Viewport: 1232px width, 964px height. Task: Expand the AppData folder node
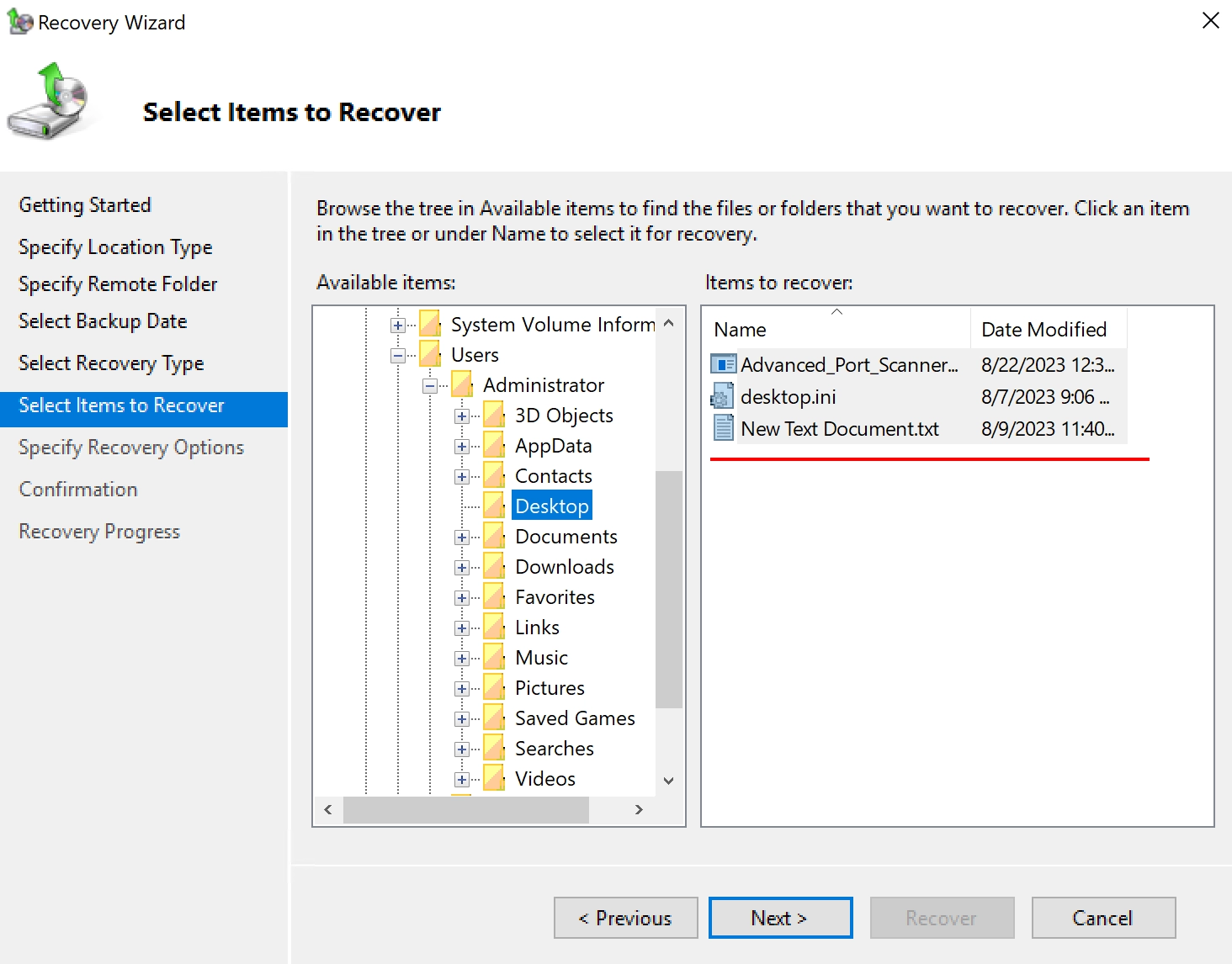(x=462, y=447)
